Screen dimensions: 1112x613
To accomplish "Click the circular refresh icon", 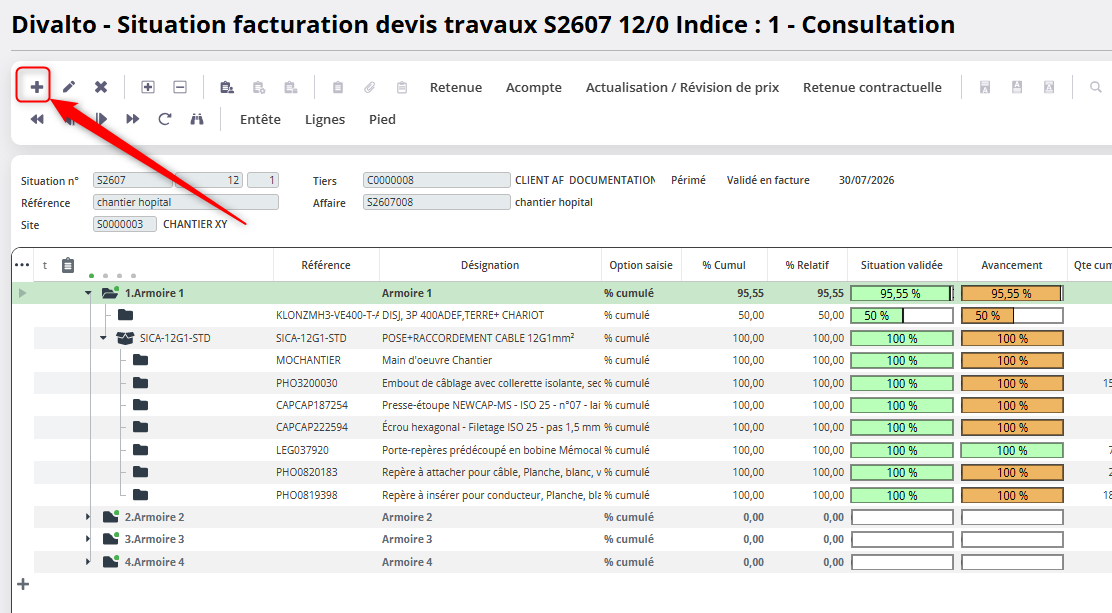I will click(x=165, y=119).
